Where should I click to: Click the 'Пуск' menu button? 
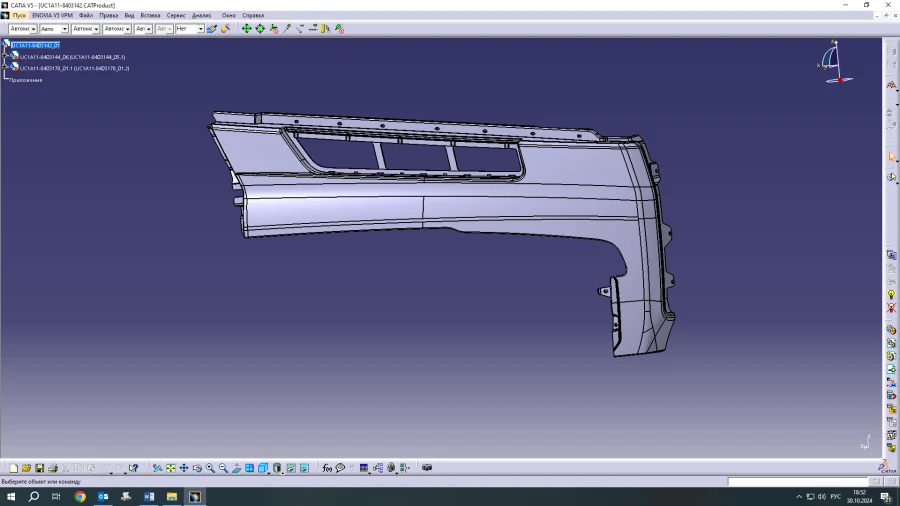click(19, 15)
